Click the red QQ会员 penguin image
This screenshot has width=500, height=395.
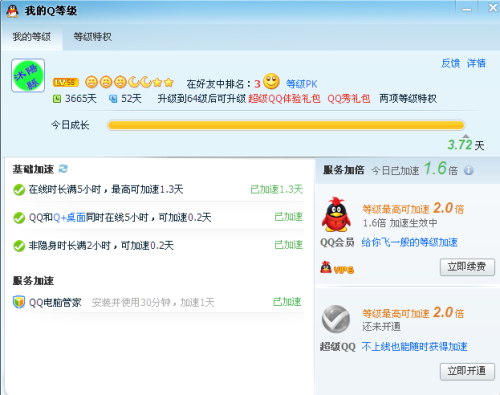point(336,215)
